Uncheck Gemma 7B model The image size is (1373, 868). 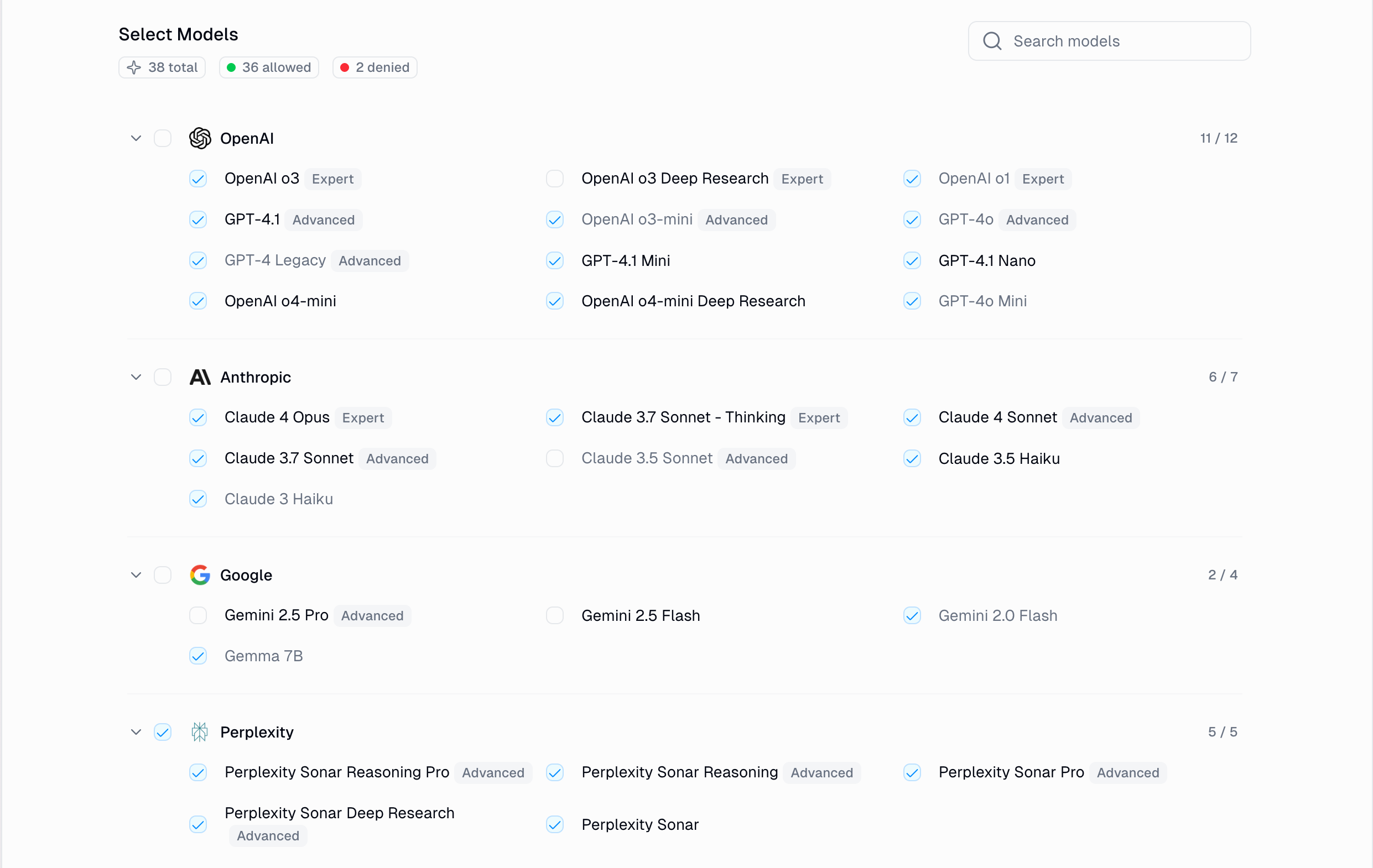[198, 657]
